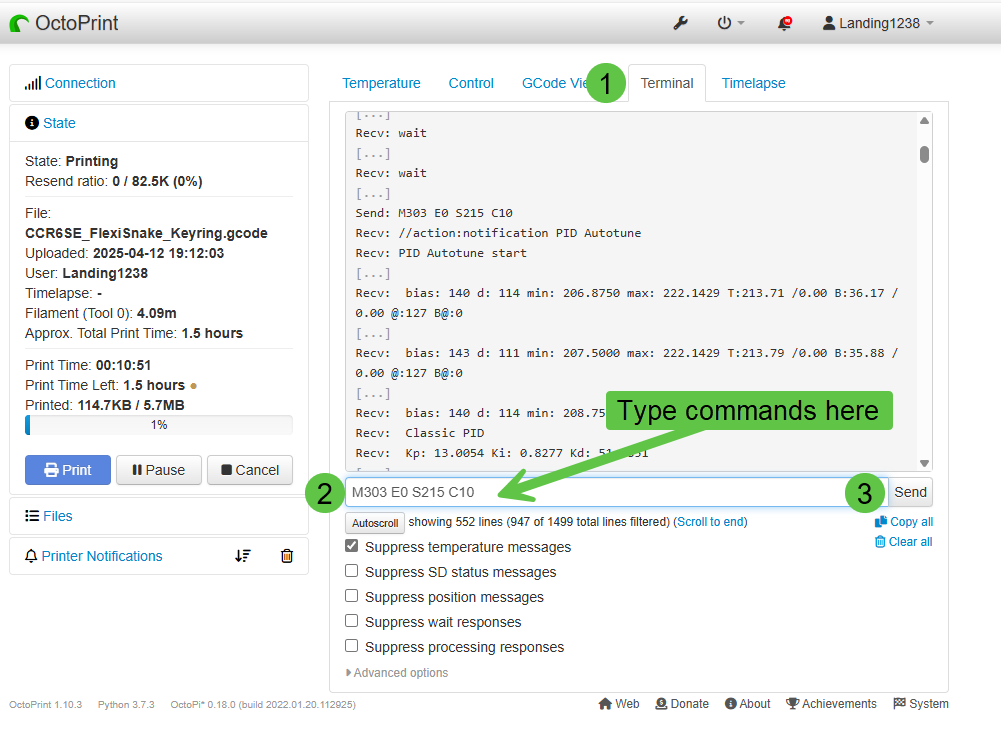Viewport: 1001px width, 751px height.
Task: Clear all terminal output
Action: click(904, 542)
